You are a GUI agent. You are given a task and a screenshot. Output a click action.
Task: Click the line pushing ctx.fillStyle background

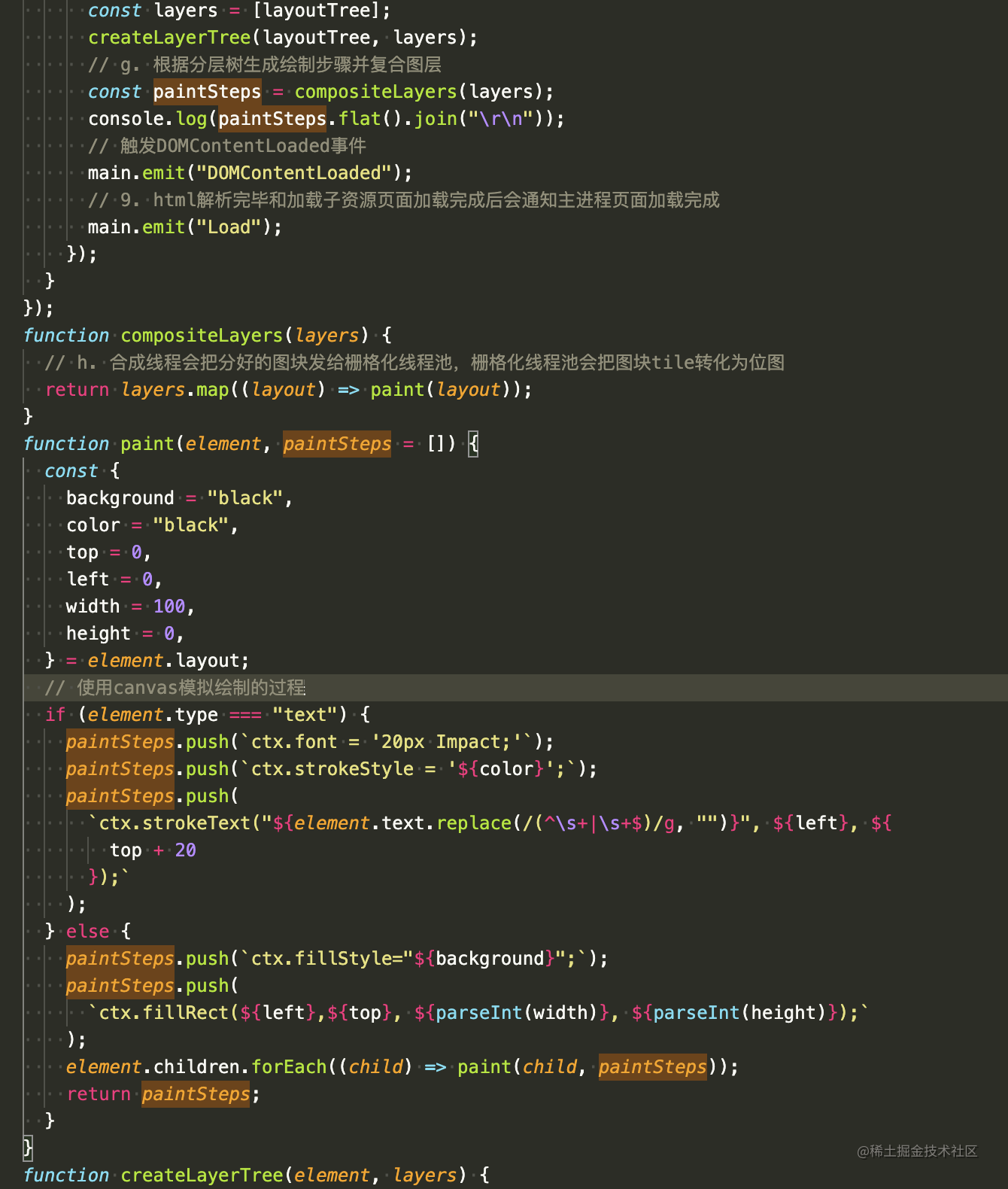(337, 959)
